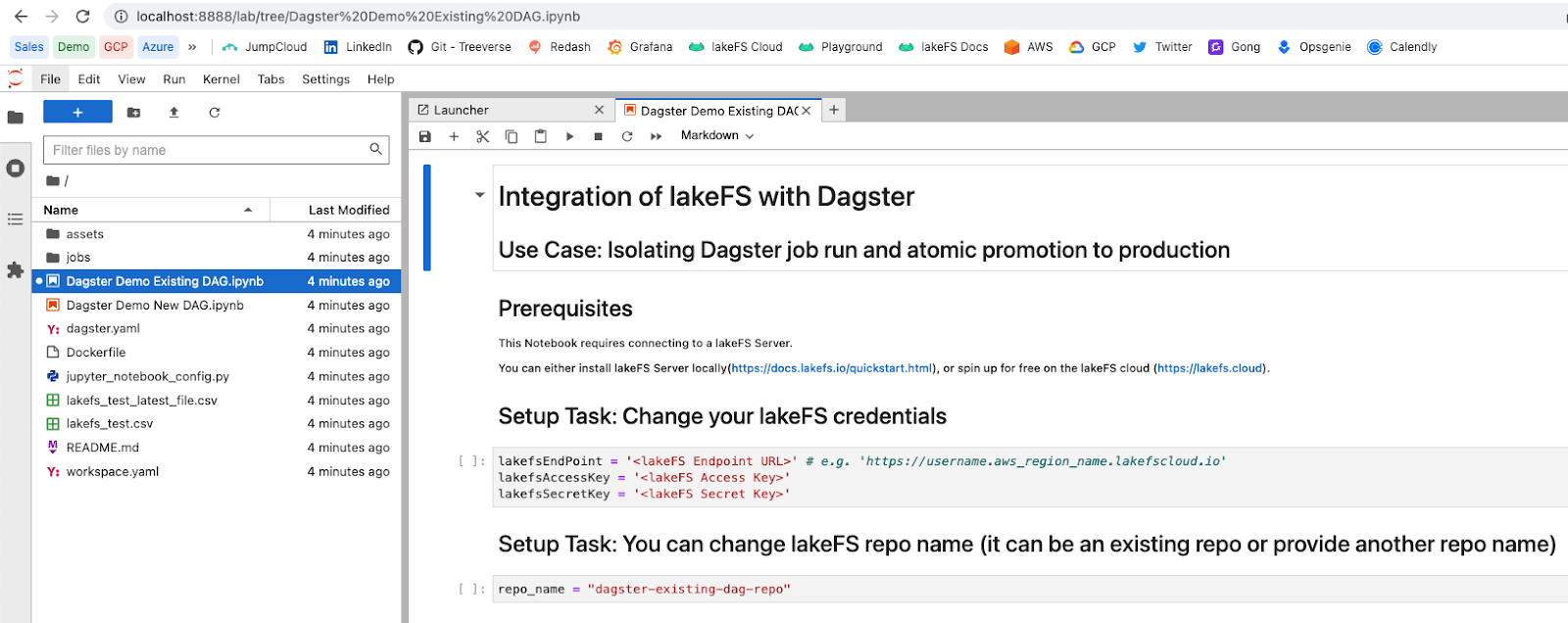Copy the selected cells icon

click(512, 136)
